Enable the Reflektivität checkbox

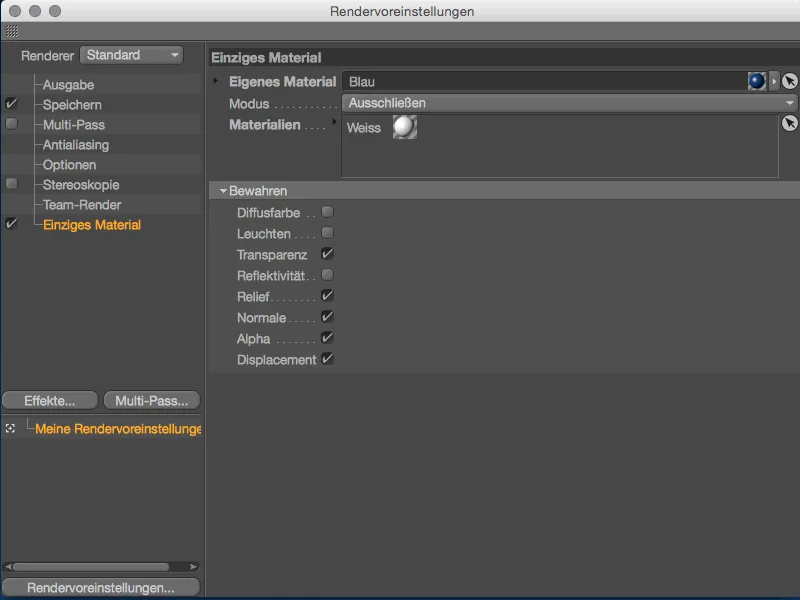pyautogui.click(x=328, y=275)
